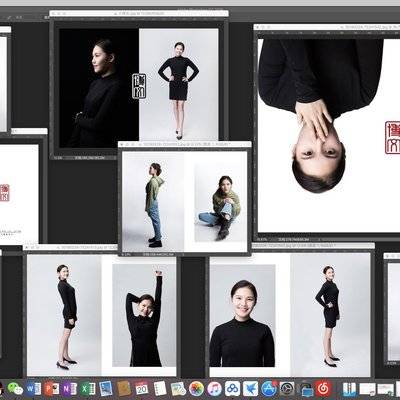Select the bottom-left side-profile full-body photo

64,315
